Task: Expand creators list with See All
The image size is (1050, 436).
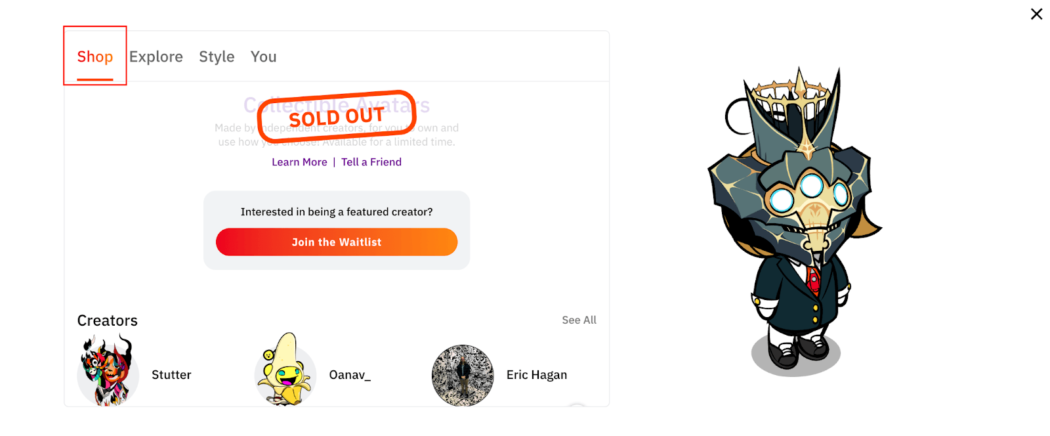Action: [579, 320]
